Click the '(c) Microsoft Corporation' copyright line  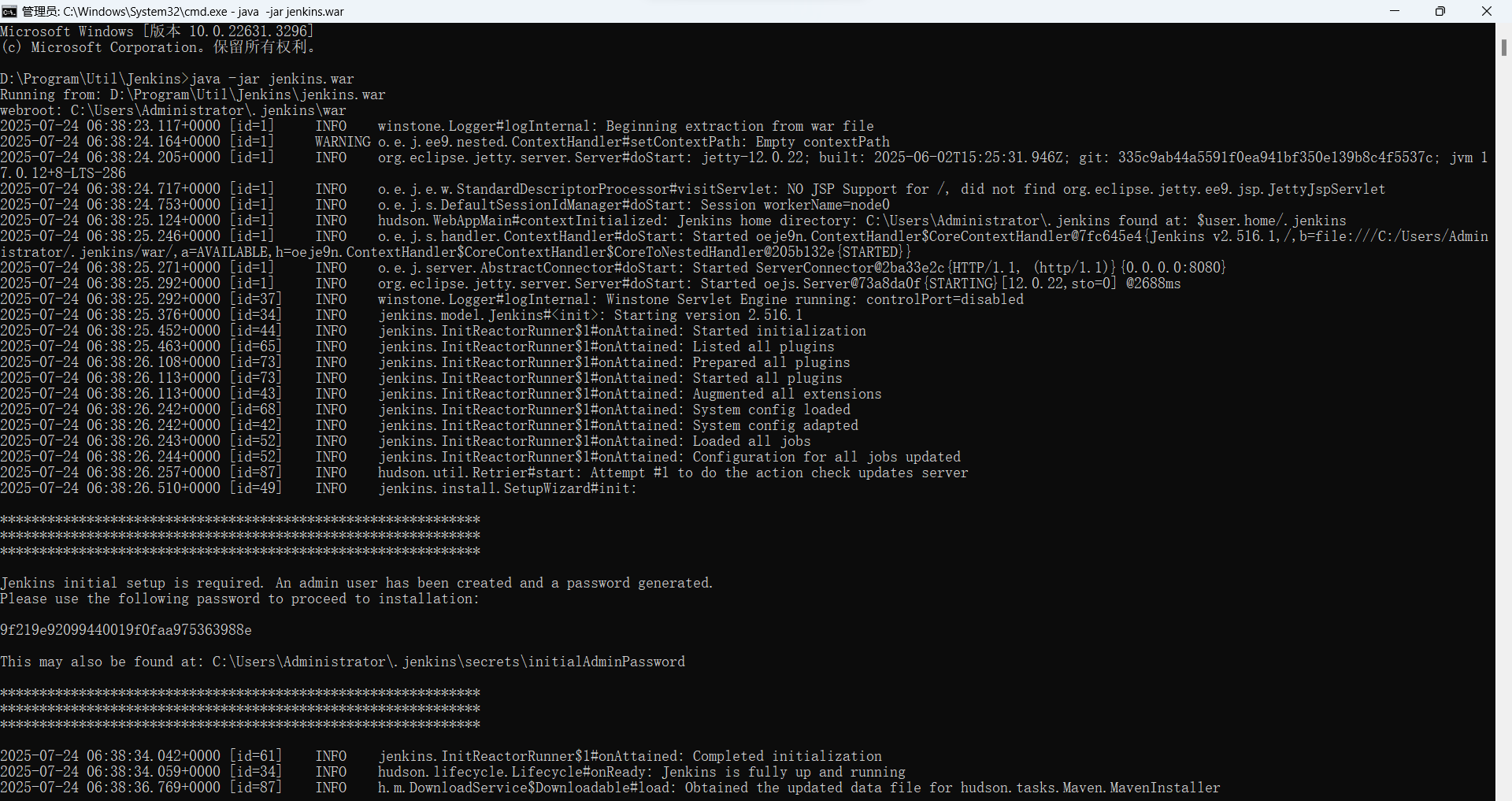159,47
